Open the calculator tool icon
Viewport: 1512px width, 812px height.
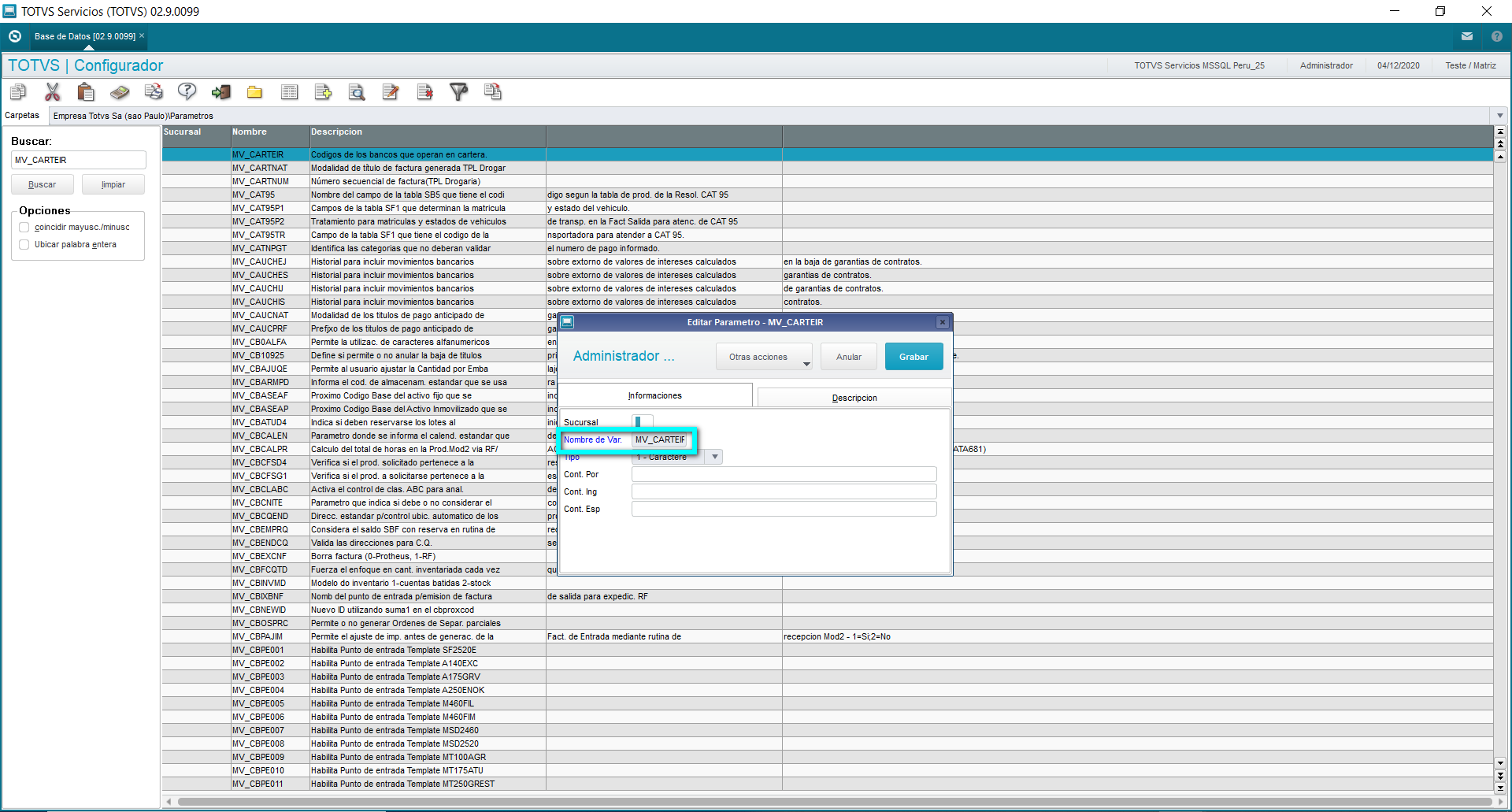click(120, 92)
